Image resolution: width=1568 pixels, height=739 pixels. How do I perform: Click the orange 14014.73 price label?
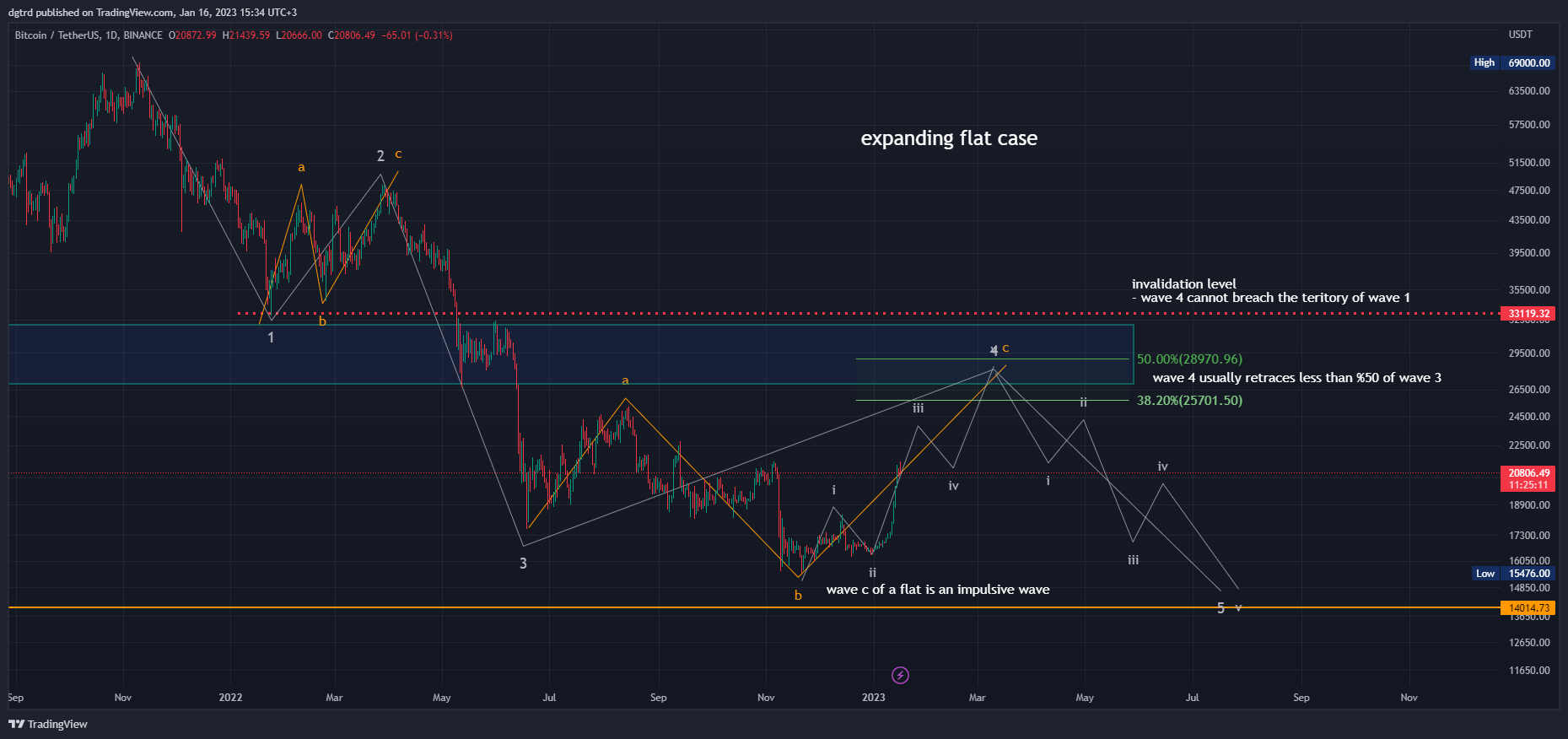(x=1529, y=607)
